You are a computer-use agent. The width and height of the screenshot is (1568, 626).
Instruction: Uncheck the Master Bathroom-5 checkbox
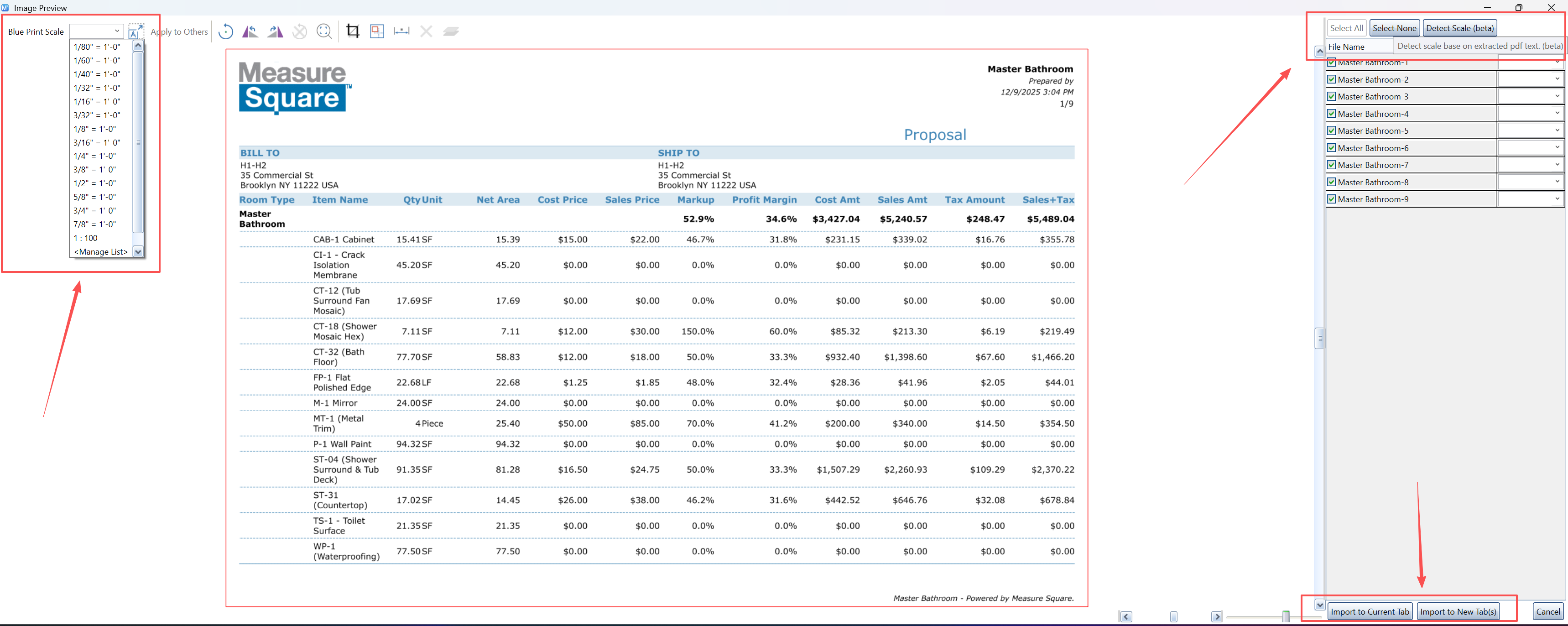point(1332,131)
